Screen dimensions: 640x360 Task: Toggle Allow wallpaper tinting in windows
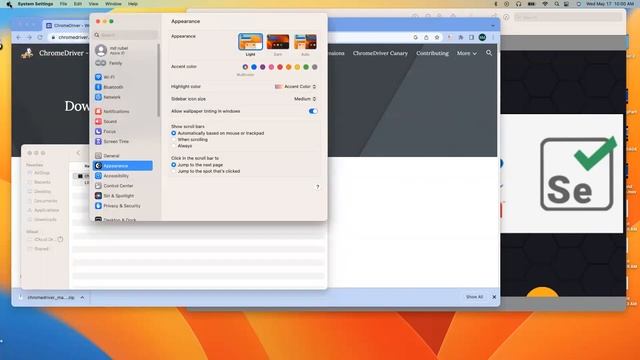(313, 111)
